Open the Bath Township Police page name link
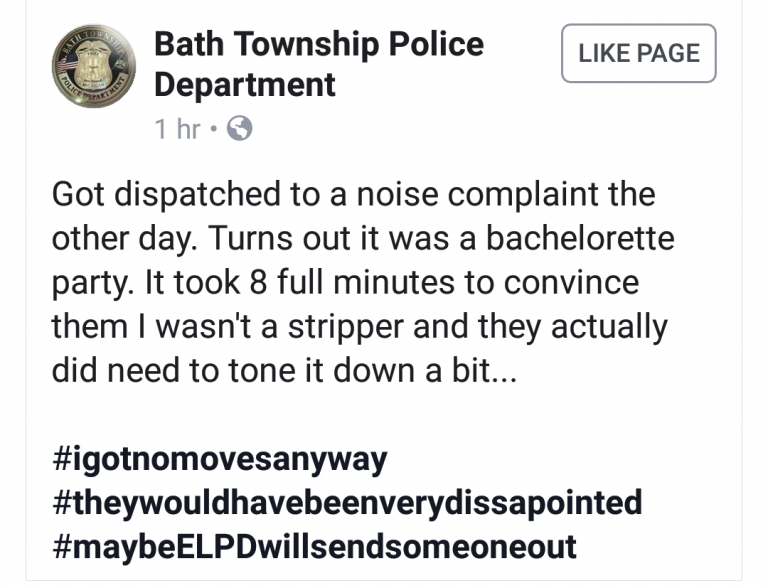 tap(319, 64)
